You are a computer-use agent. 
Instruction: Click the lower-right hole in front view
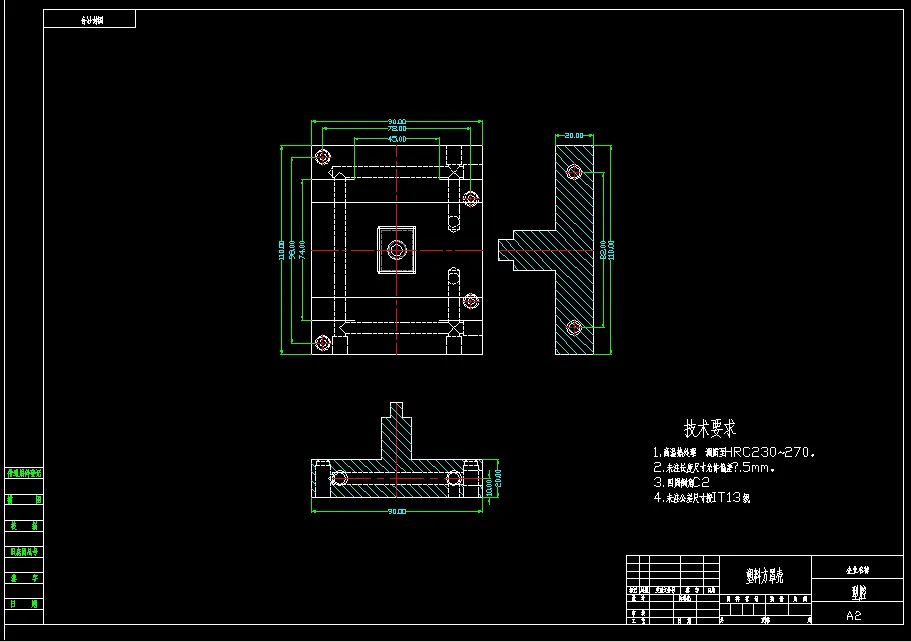click(471, 301)
